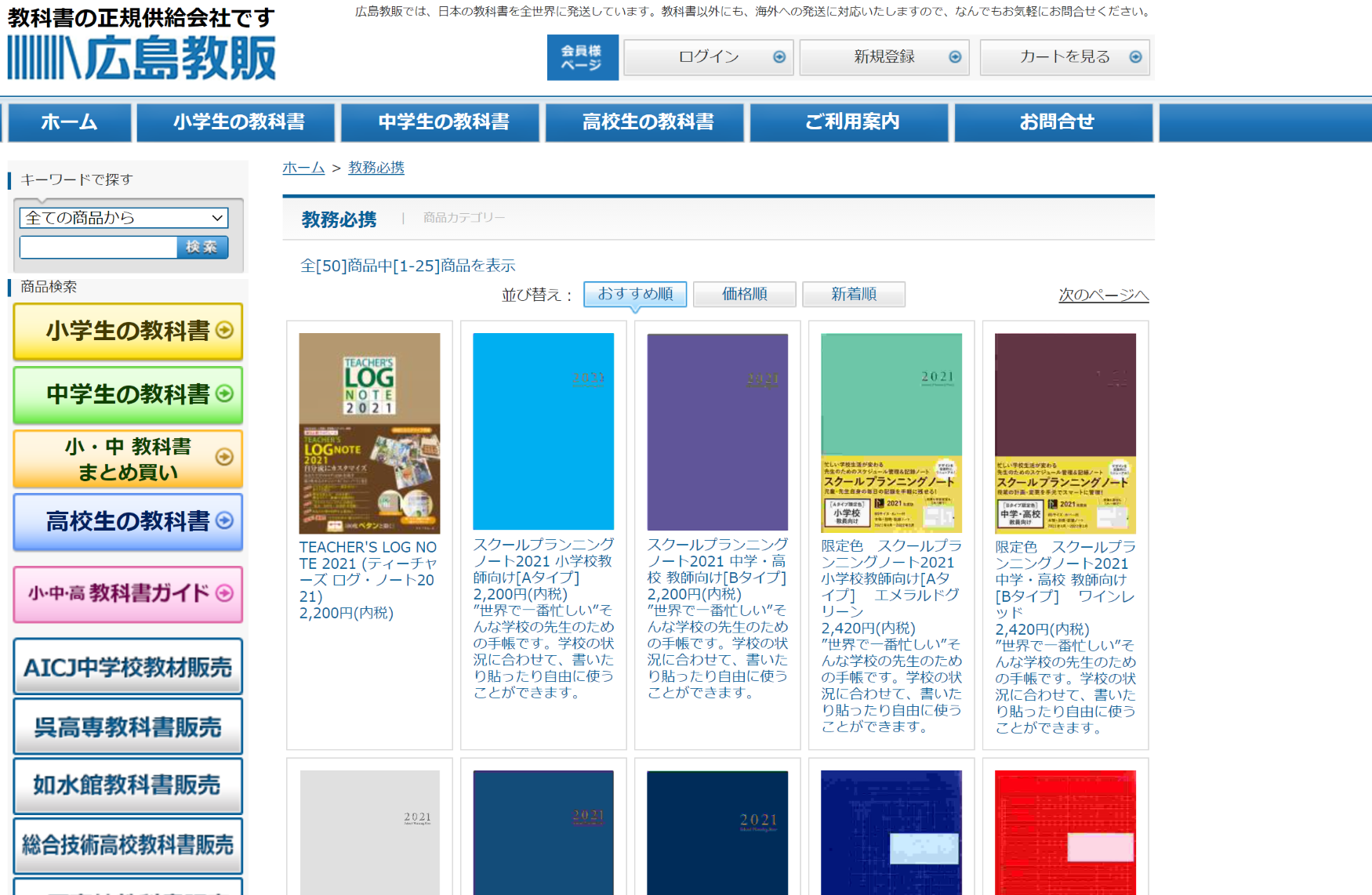Click the 教務必携 category heading

click(x=339, y=219)
